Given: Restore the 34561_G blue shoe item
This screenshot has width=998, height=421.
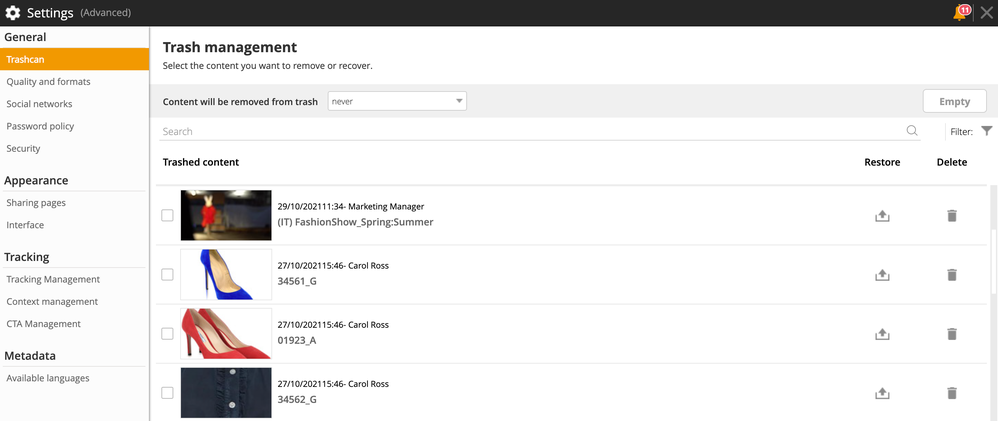Looking at the screenshot, I should 882,275.
